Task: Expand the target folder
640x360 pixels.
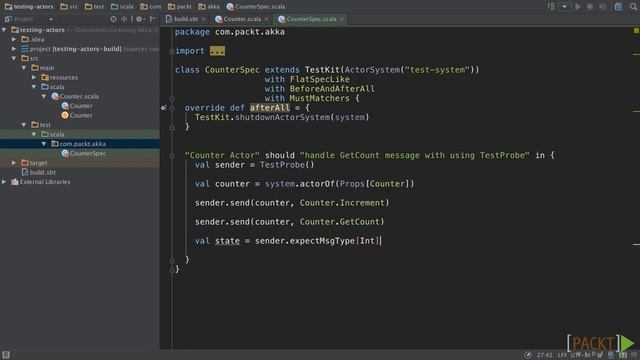Action: tap(14, 163)
